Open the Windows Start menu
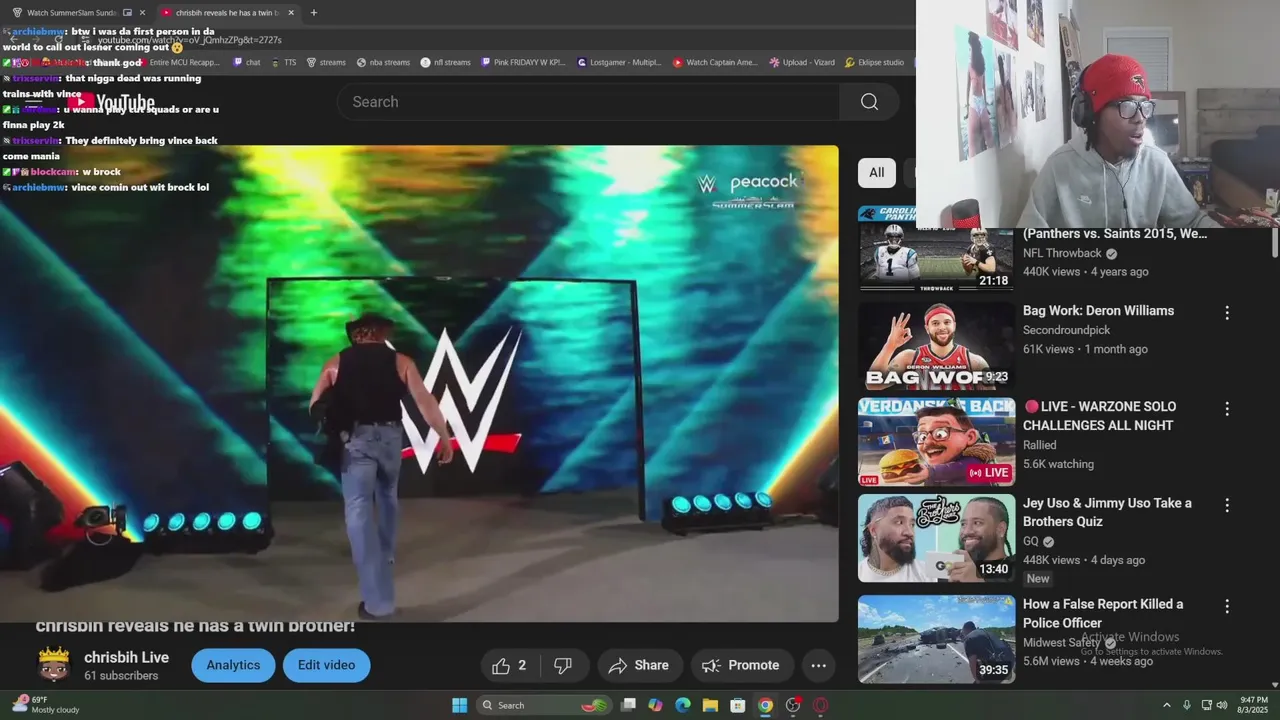 [x=459, y=705]
